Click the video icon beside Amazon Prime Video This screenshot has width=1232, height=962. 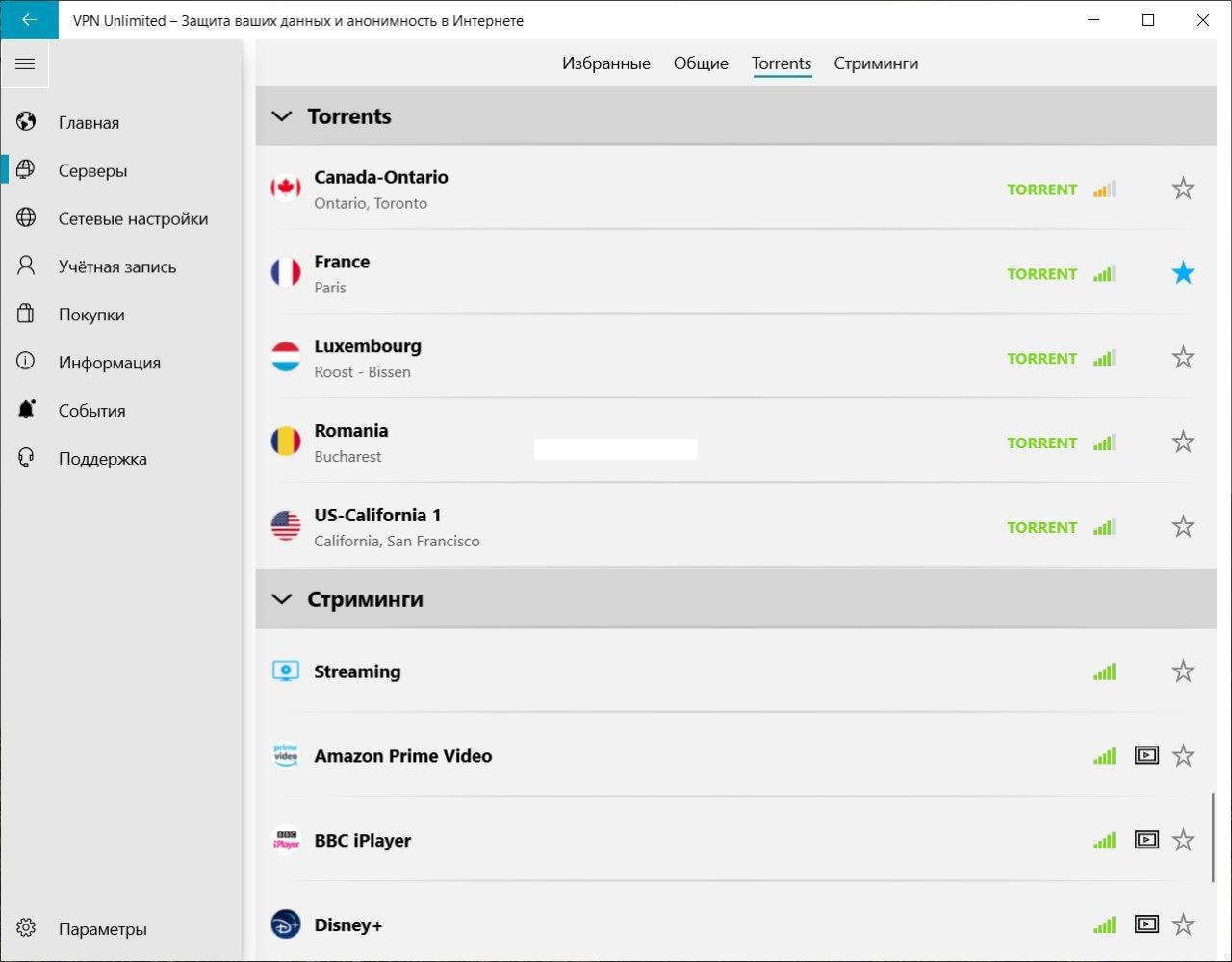pyautogui.click(x=1146, y=755)
